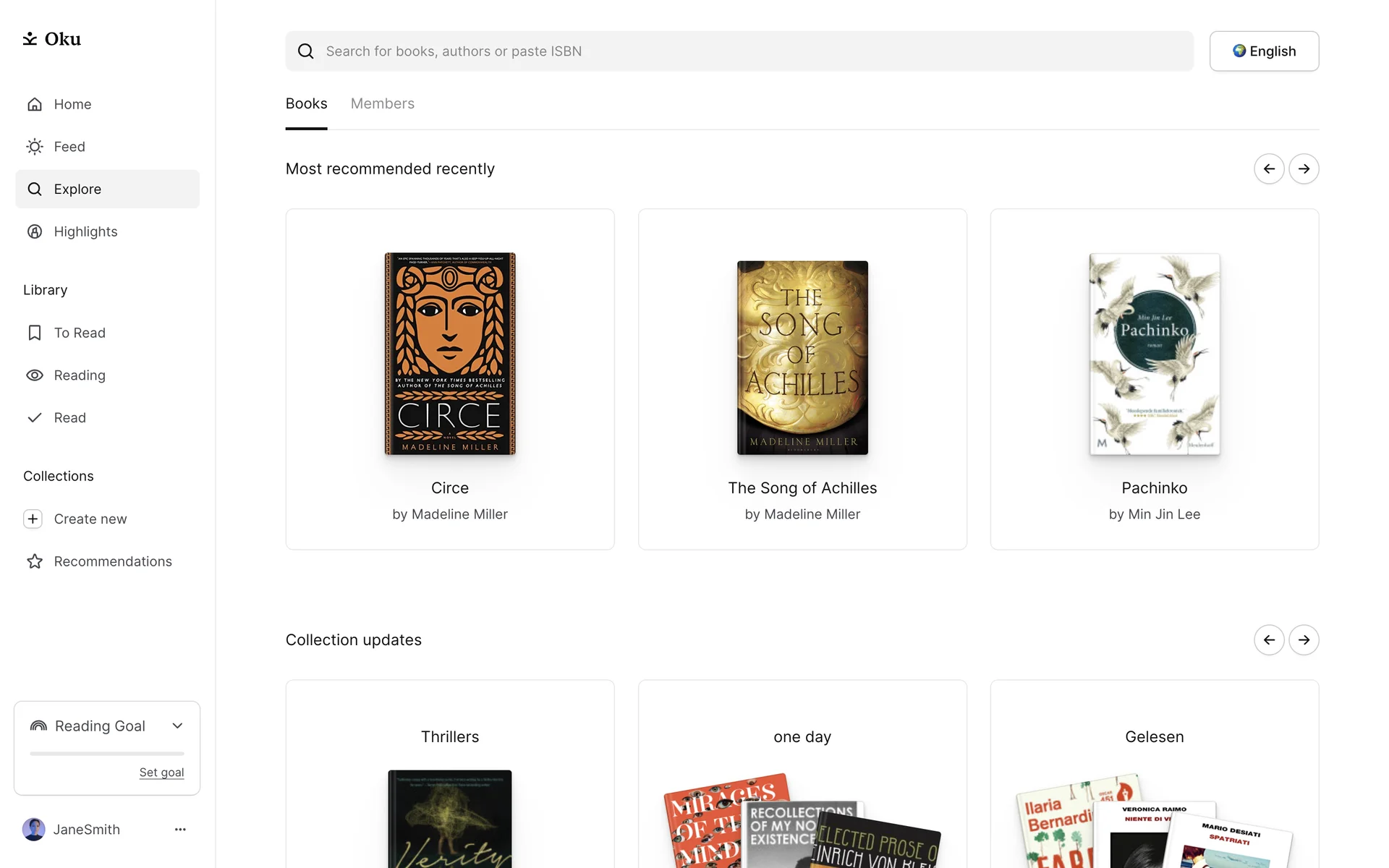Switch to the Members tab

click(x=383, y=103)
